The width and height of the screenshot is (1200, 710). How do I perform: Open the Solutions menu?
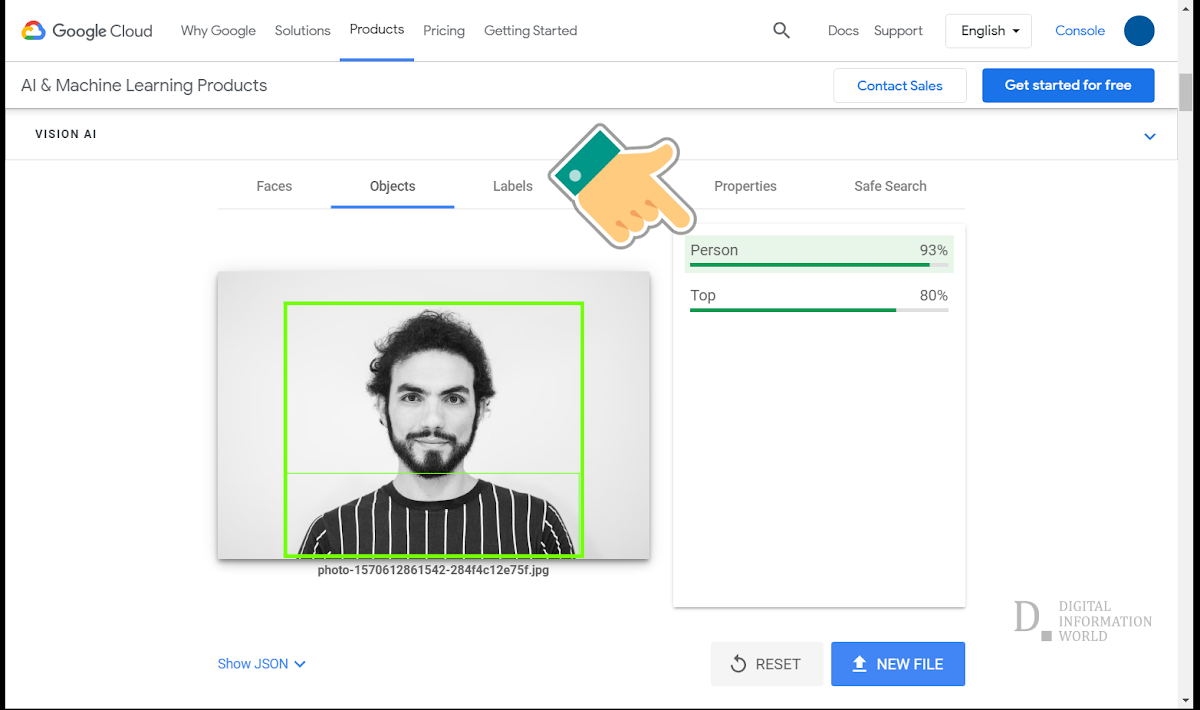302,31
